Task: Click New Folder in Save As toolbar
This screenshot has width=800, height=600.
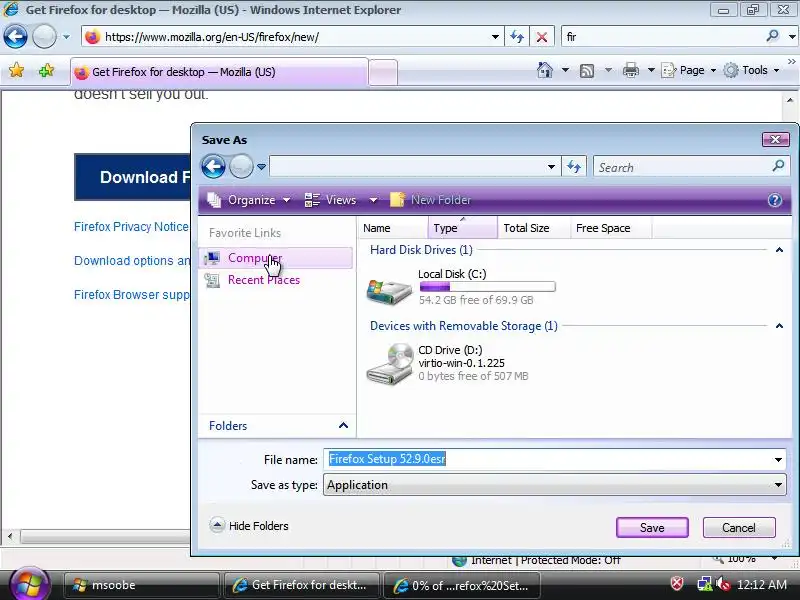Action: [x=431, y=200]
